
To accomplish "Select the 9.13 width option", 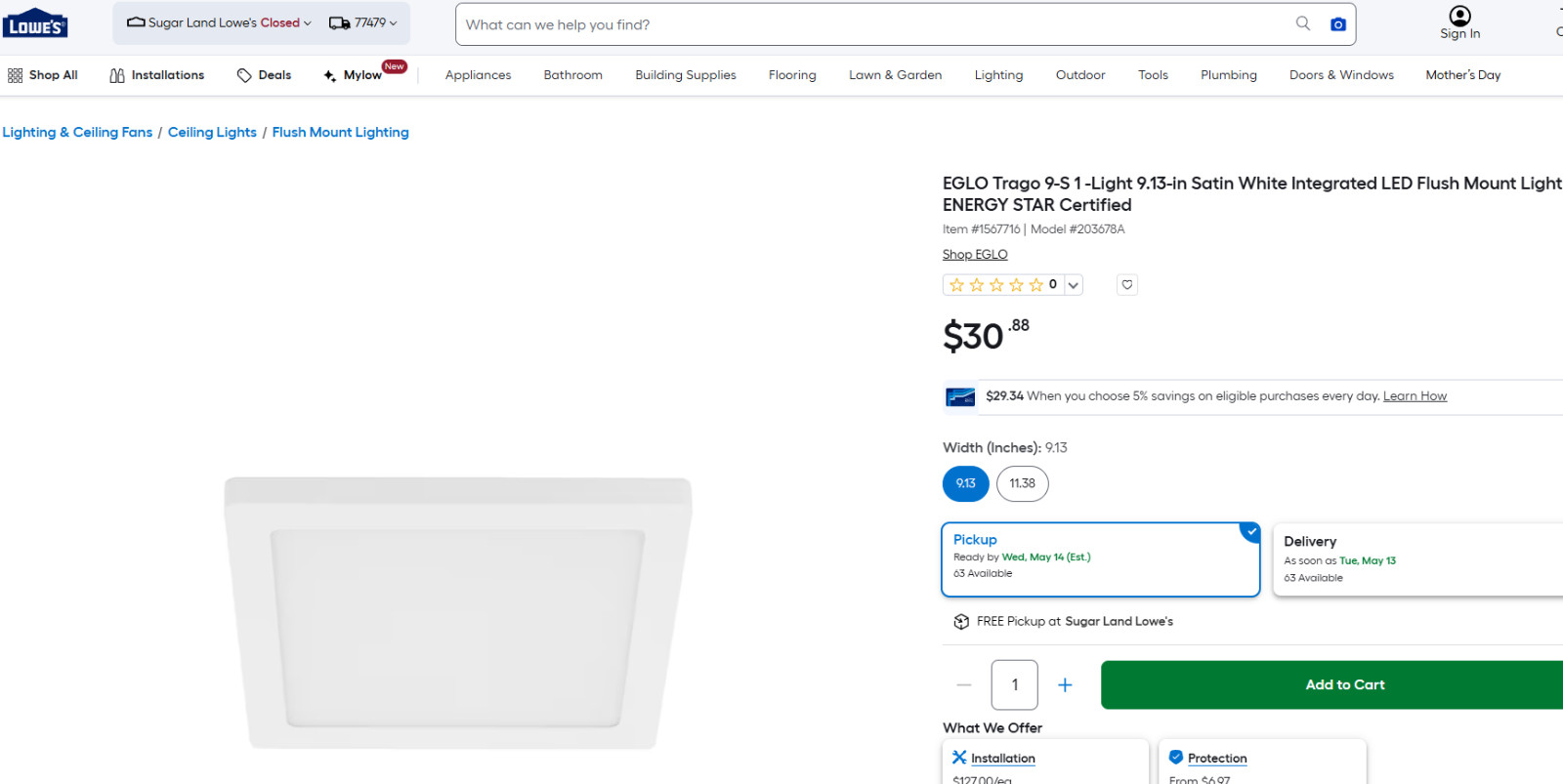I will coord(966,483).
